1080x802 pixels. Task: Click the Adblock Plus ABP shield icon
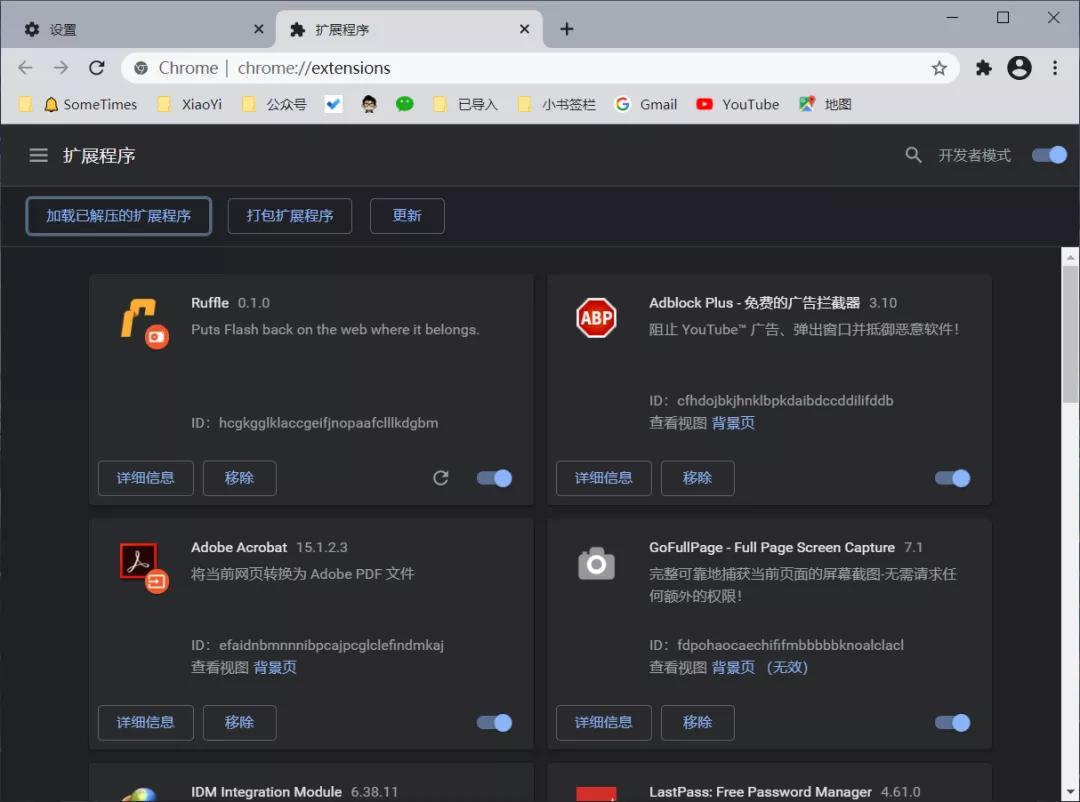pos(596,317)
